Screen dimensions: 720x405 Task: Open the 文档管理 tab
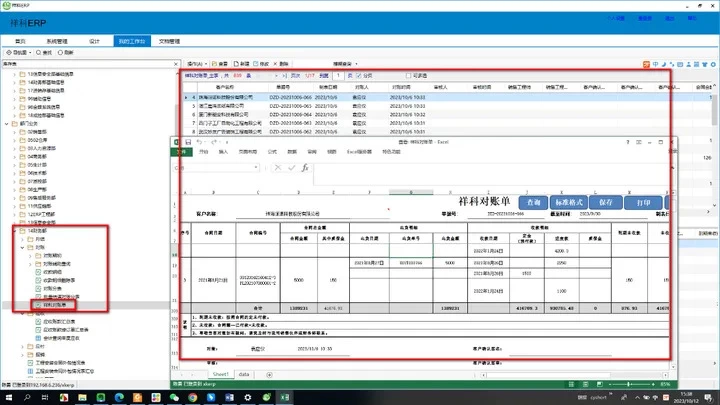pyautogui.click(x=170, y=42)
